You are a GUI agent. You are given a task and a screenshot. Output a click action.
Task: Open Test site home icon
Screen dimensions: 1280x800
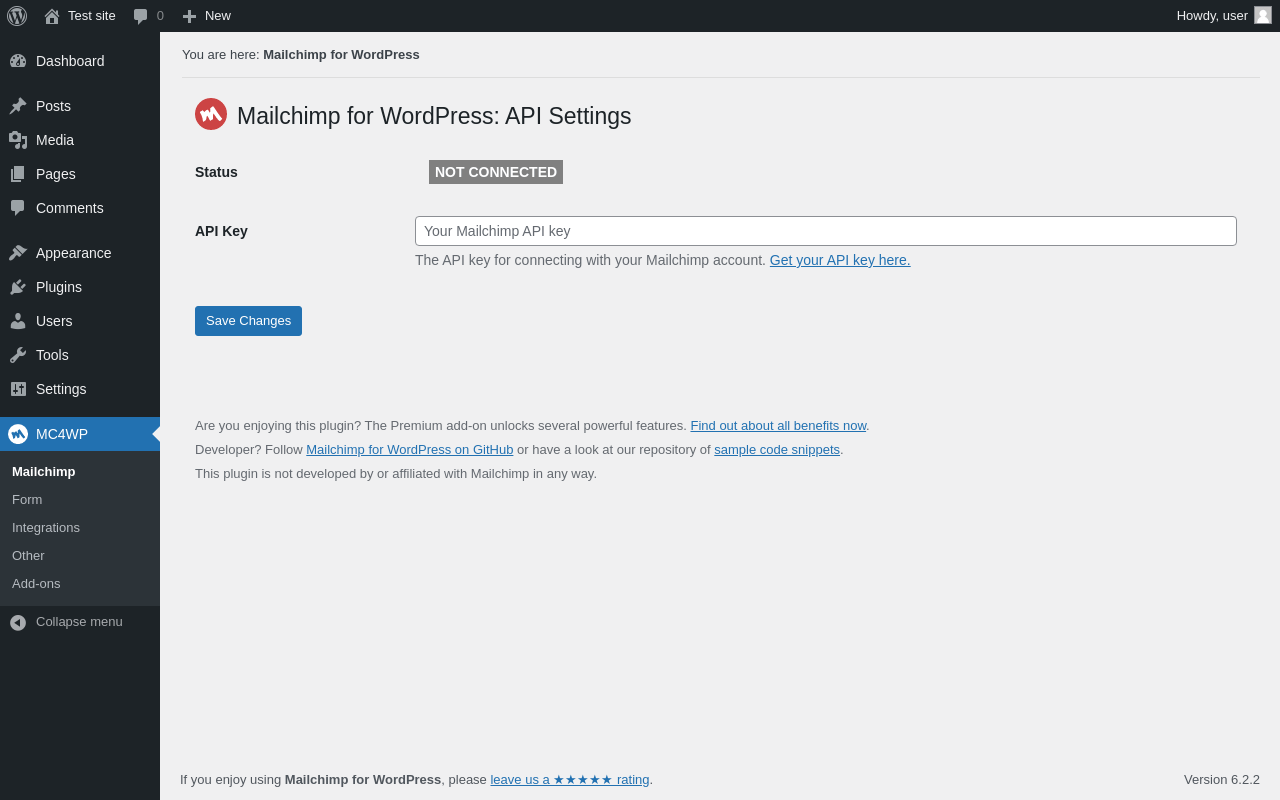pyautogui.click(x=52, y=16)
